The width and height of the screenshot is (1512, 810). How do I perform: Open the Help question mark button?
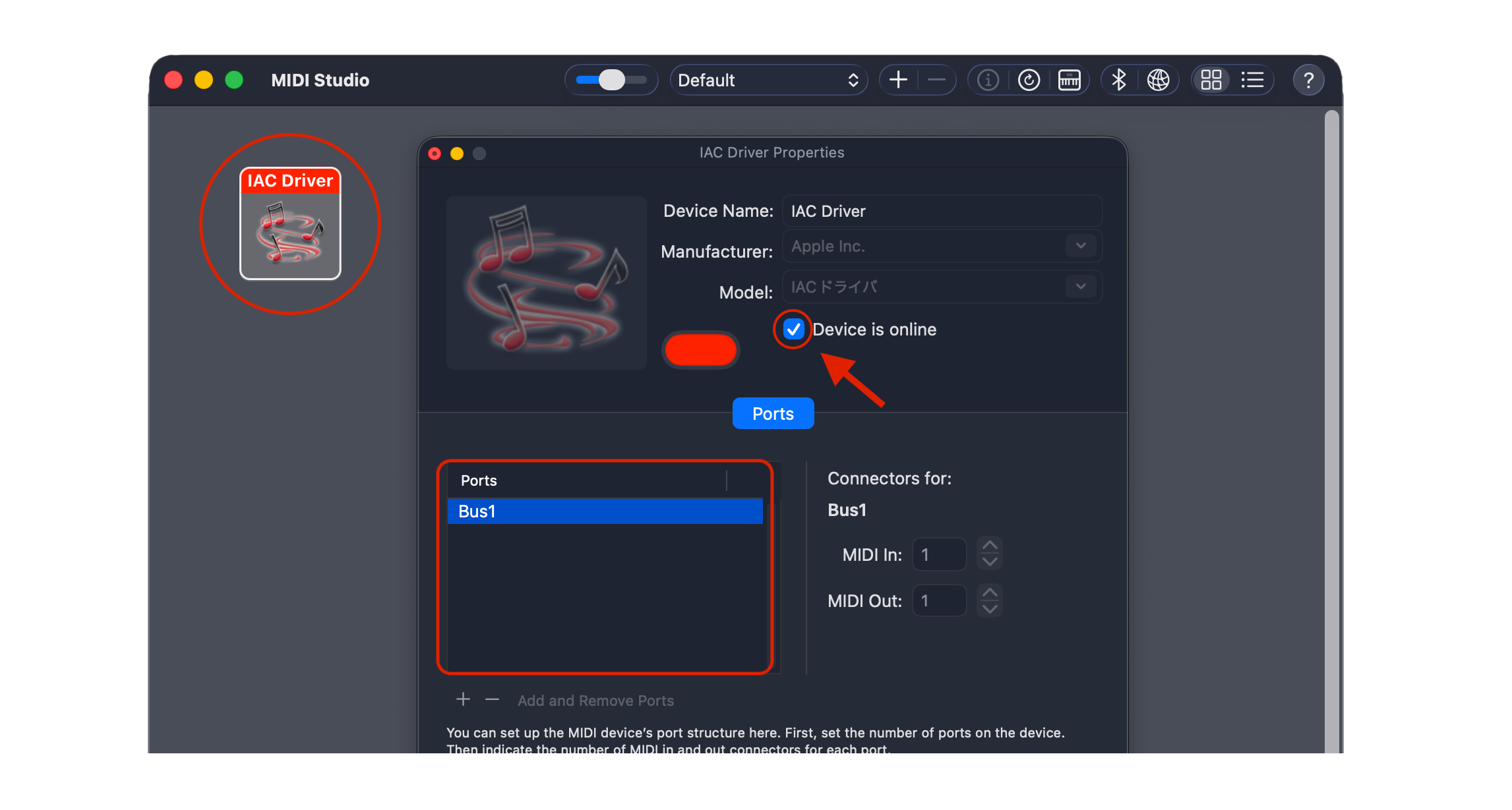click(x=1309, y=80)
